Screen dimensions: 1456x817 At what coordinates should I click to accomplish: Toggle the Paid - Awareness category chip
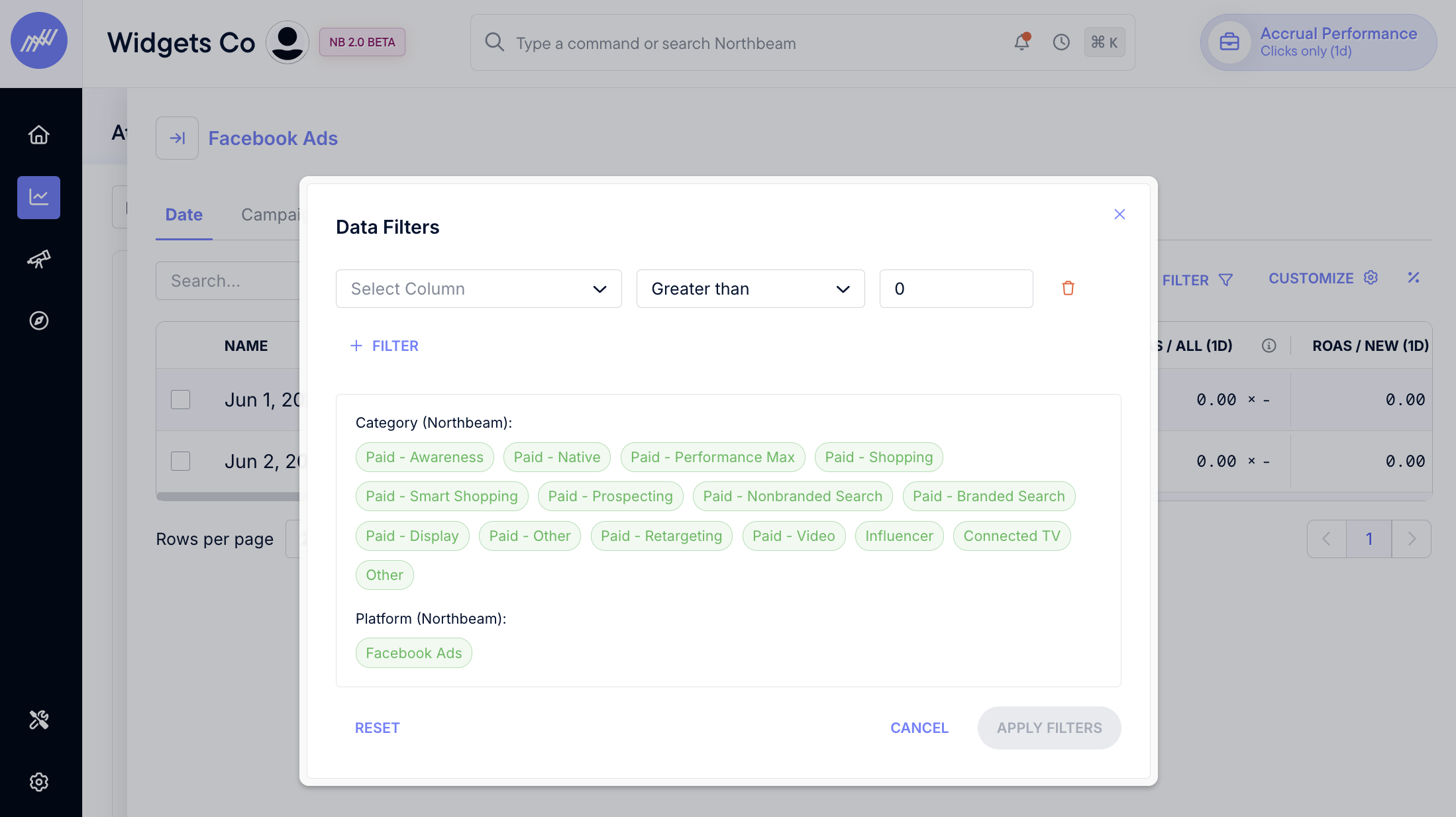[x=425, y=457]
